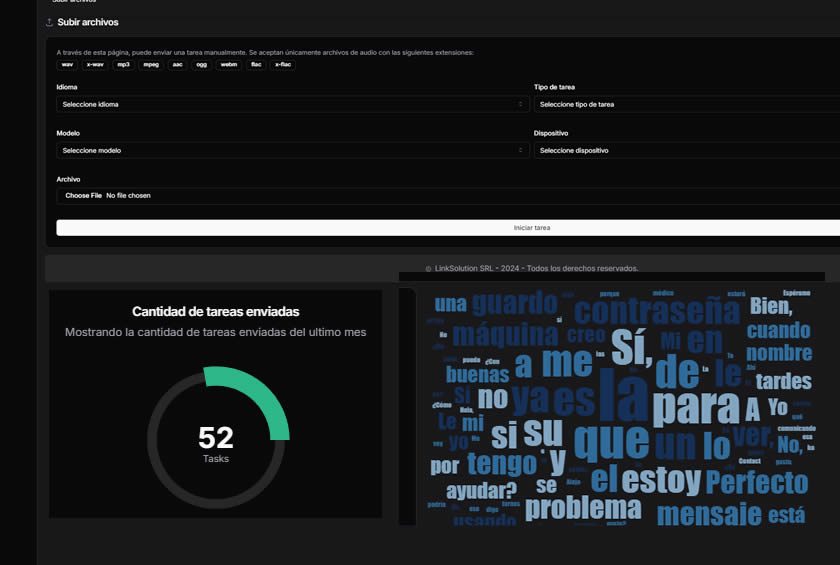Expand the Dispositivo dropdown
Screen dimensions: 840x565
click(x=686, y=150)
